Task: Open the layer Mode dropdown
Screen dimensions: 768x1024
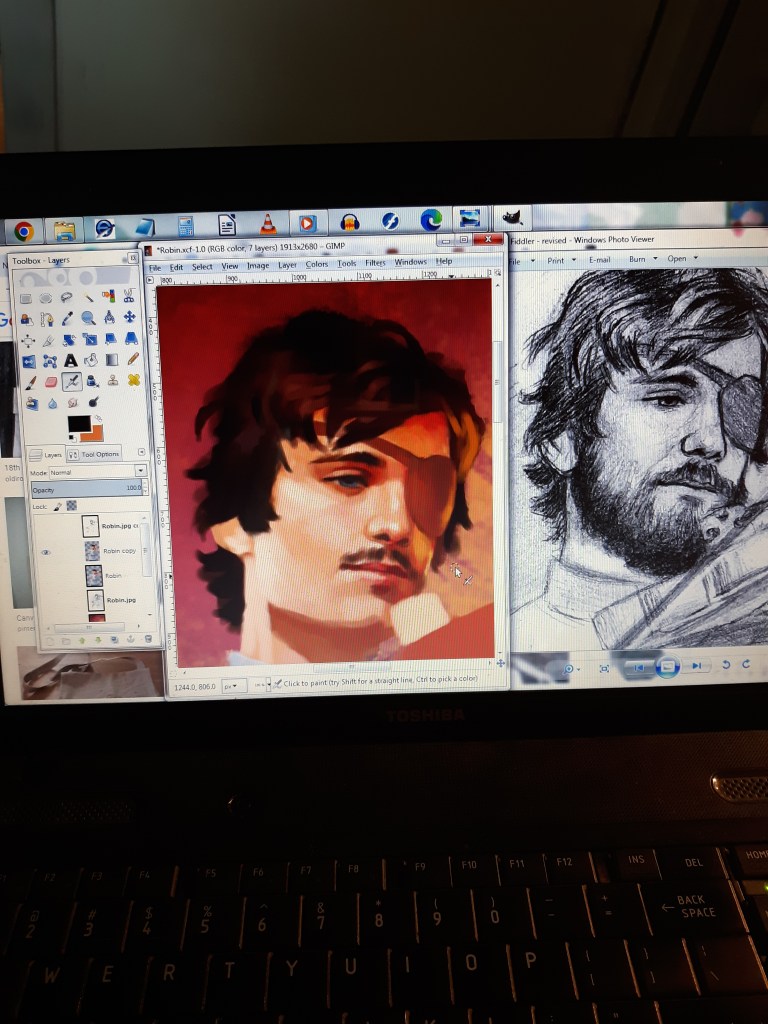Action: pos(140,471)
